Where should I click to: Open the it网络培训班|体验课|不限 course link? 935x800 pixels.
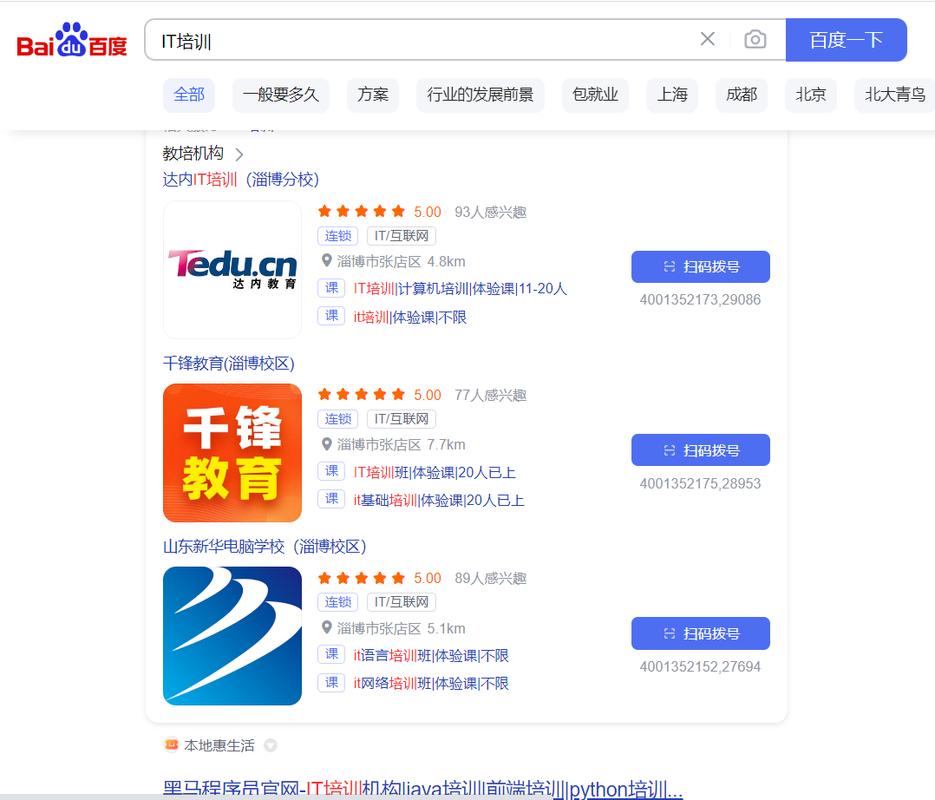coord(431,684)
